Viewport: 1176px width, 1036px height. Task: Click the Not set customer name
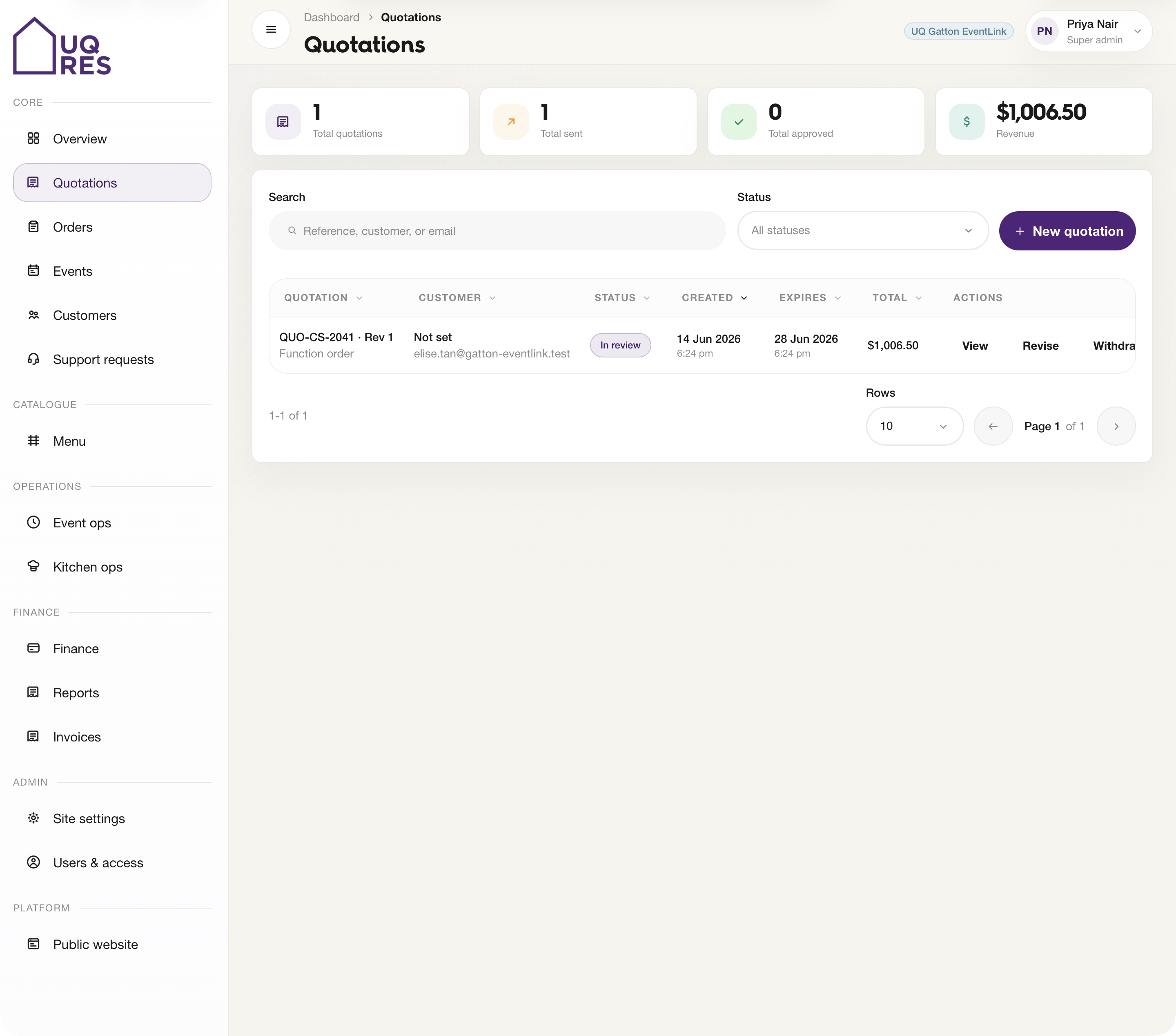[x=433, y=337]
